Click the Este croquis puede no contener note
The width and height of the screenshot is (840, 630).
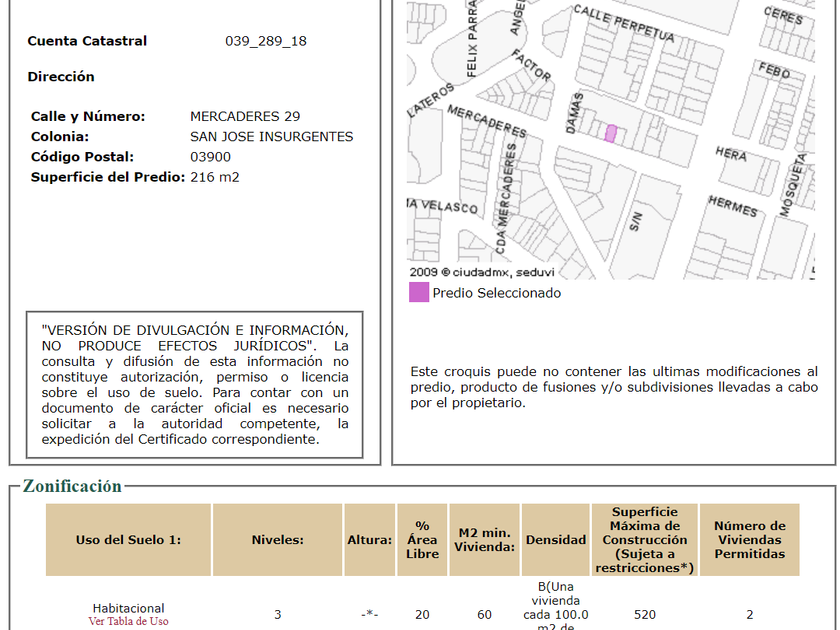pyautogui.click(x=614, y=387)
